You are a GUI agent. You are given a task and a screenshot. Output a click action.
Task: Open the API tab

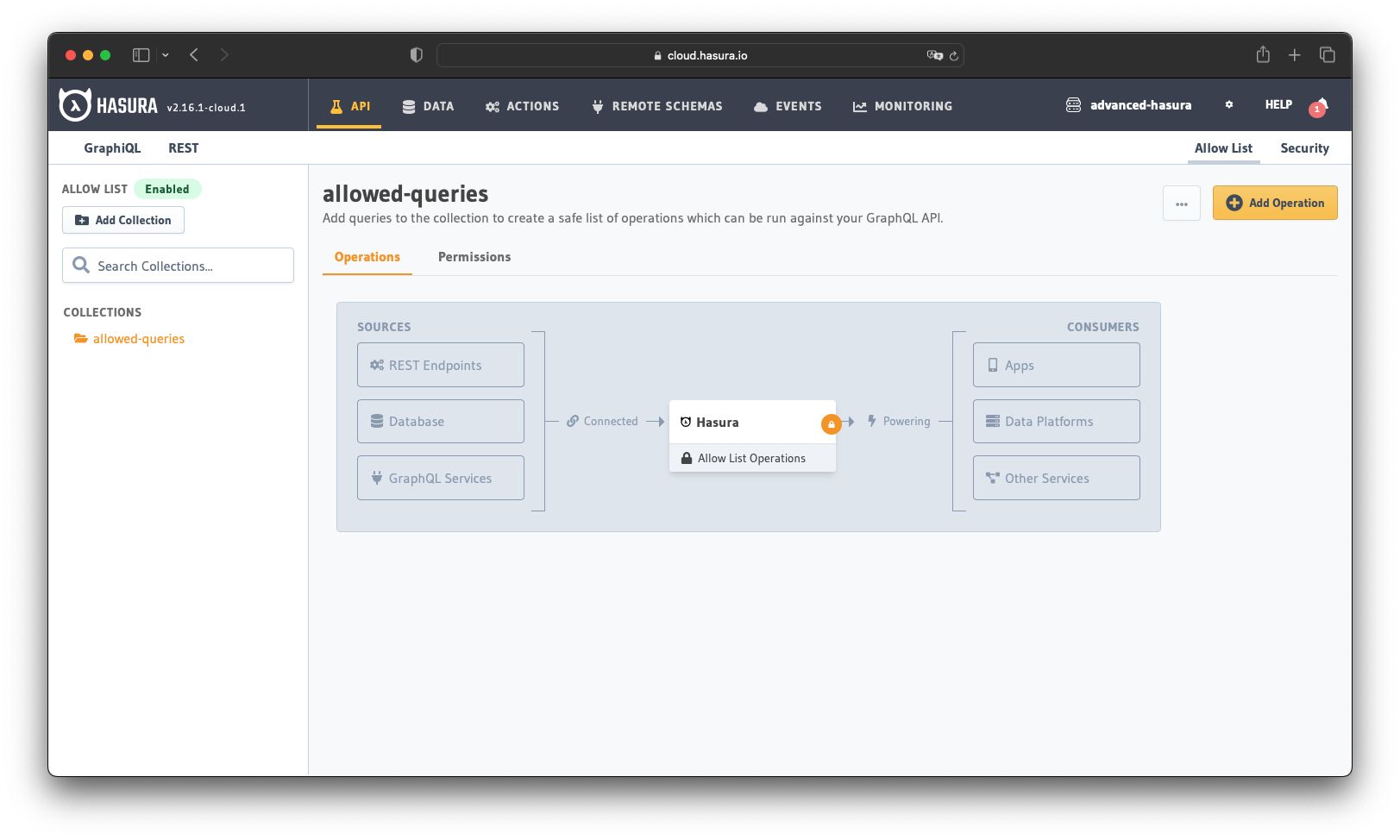(x=349, y=106)
